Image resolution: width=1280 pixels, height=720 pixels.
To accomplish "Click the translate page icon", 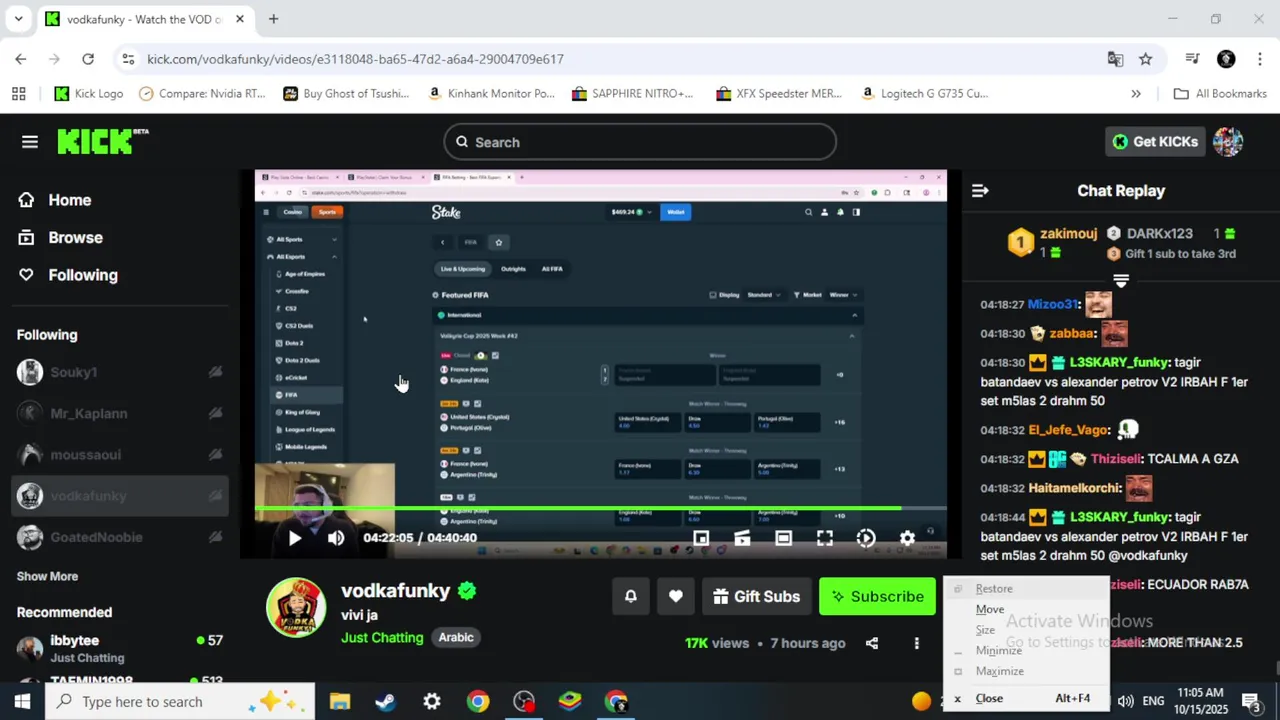I will click(x=1115, y=59).
